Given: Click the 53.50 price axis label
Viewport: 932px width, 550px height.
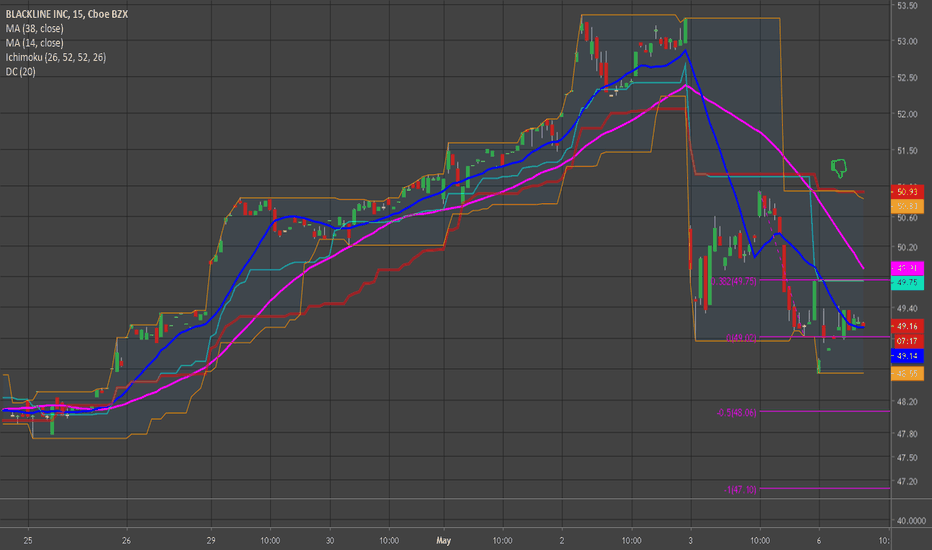Looking at the screenshot, I should [x=907, y=5].
